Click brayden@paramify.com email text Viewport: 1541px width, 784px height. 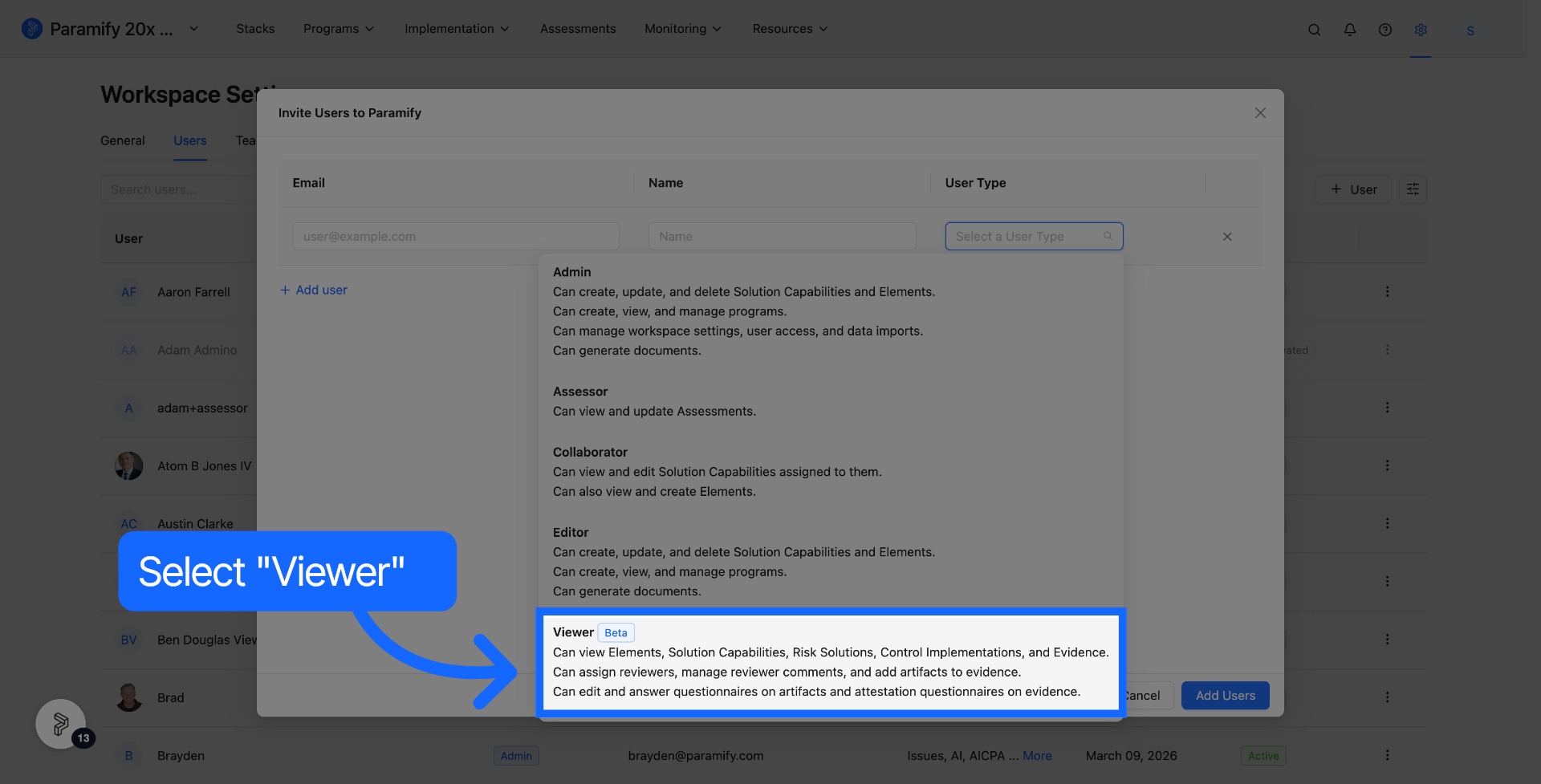click(696, 756)
